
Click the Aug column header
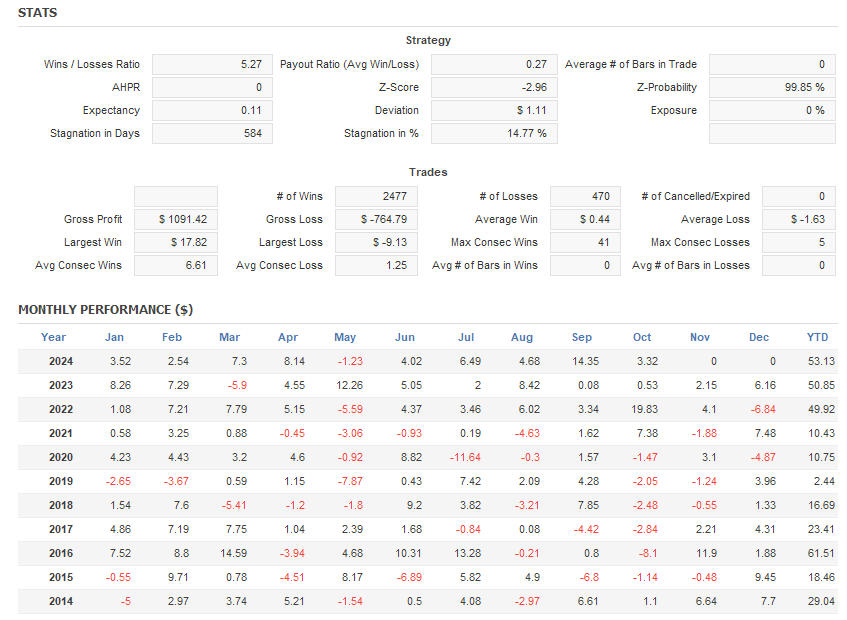[522, 338]
